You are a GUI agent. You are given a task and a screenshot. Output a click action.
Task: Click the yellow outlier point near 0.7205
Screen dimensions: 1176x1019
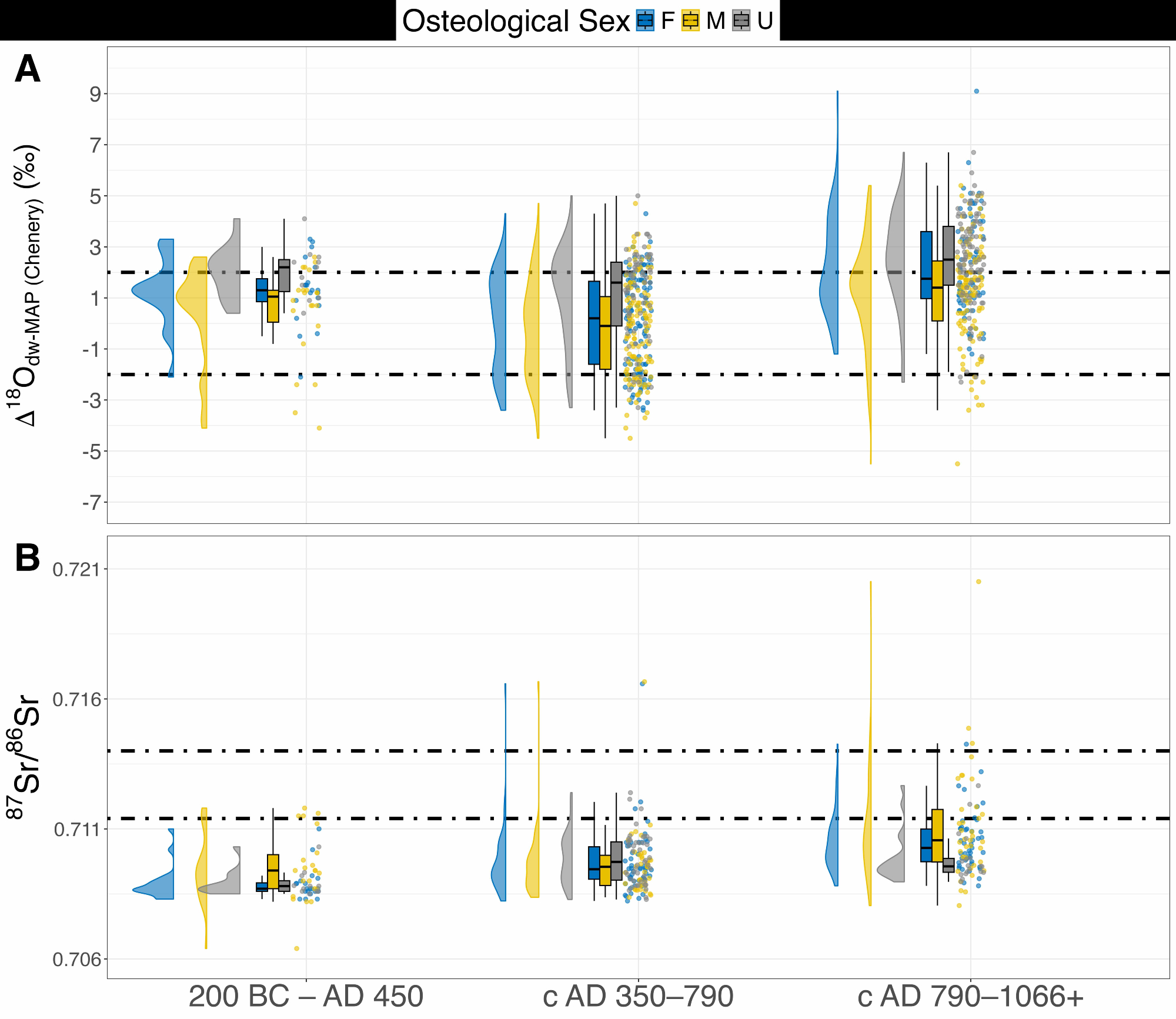tap(978, 582)
